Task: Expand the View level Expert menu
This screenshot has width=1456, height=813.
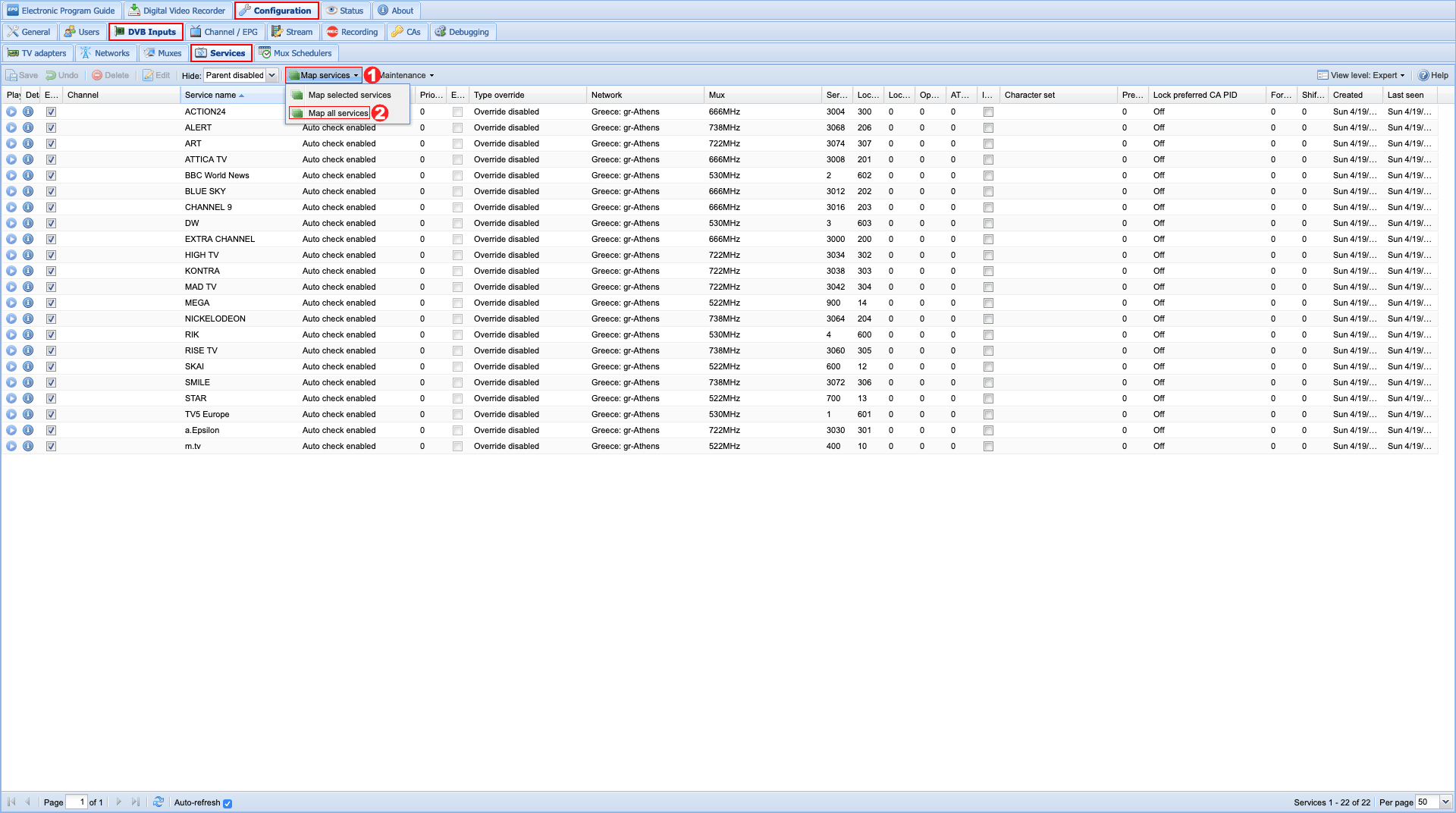Action: (x=1361, y=75)
